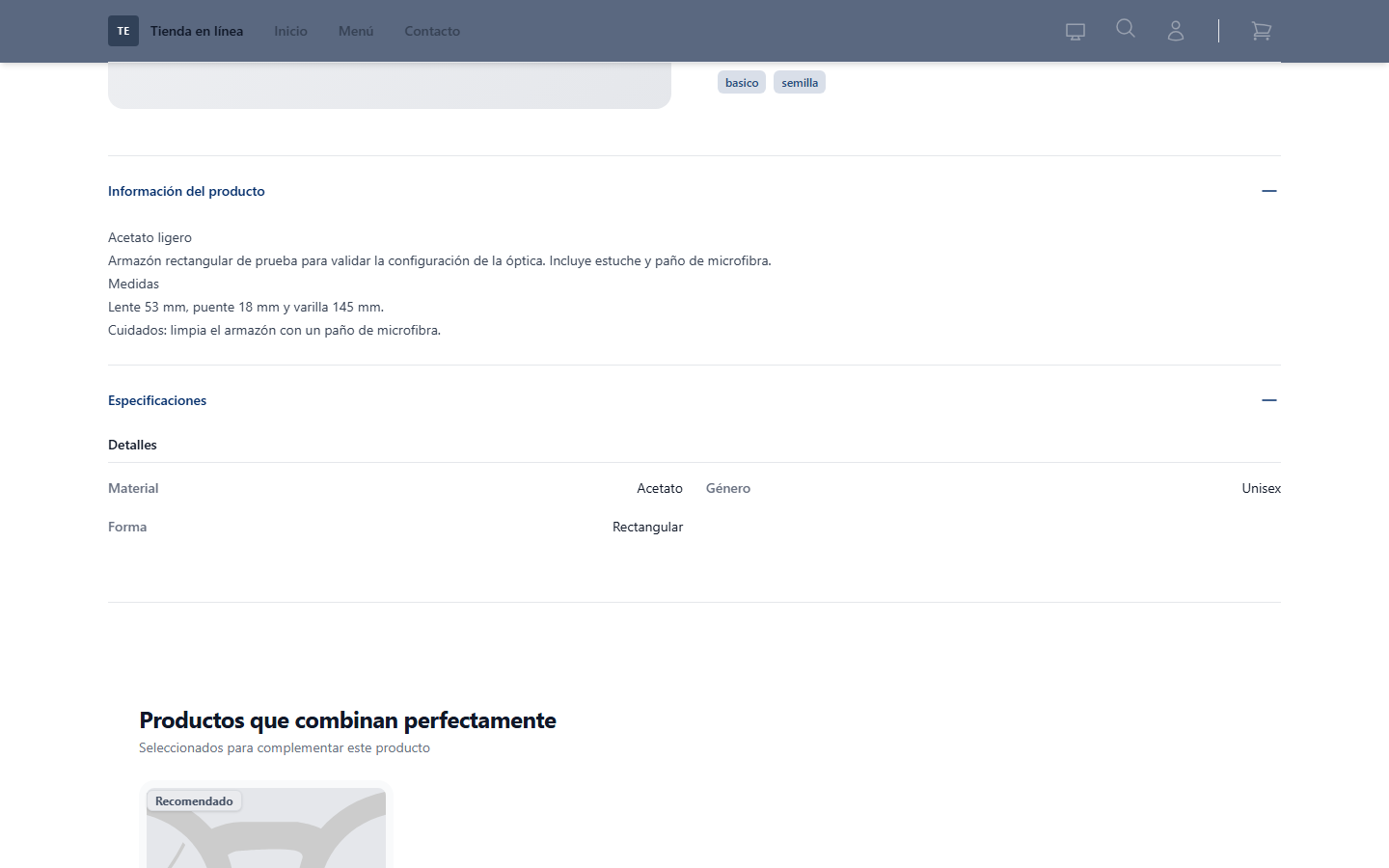Click the Tienda en línea store name
This screenshot has height=868, width=1389.
point(197,31)
